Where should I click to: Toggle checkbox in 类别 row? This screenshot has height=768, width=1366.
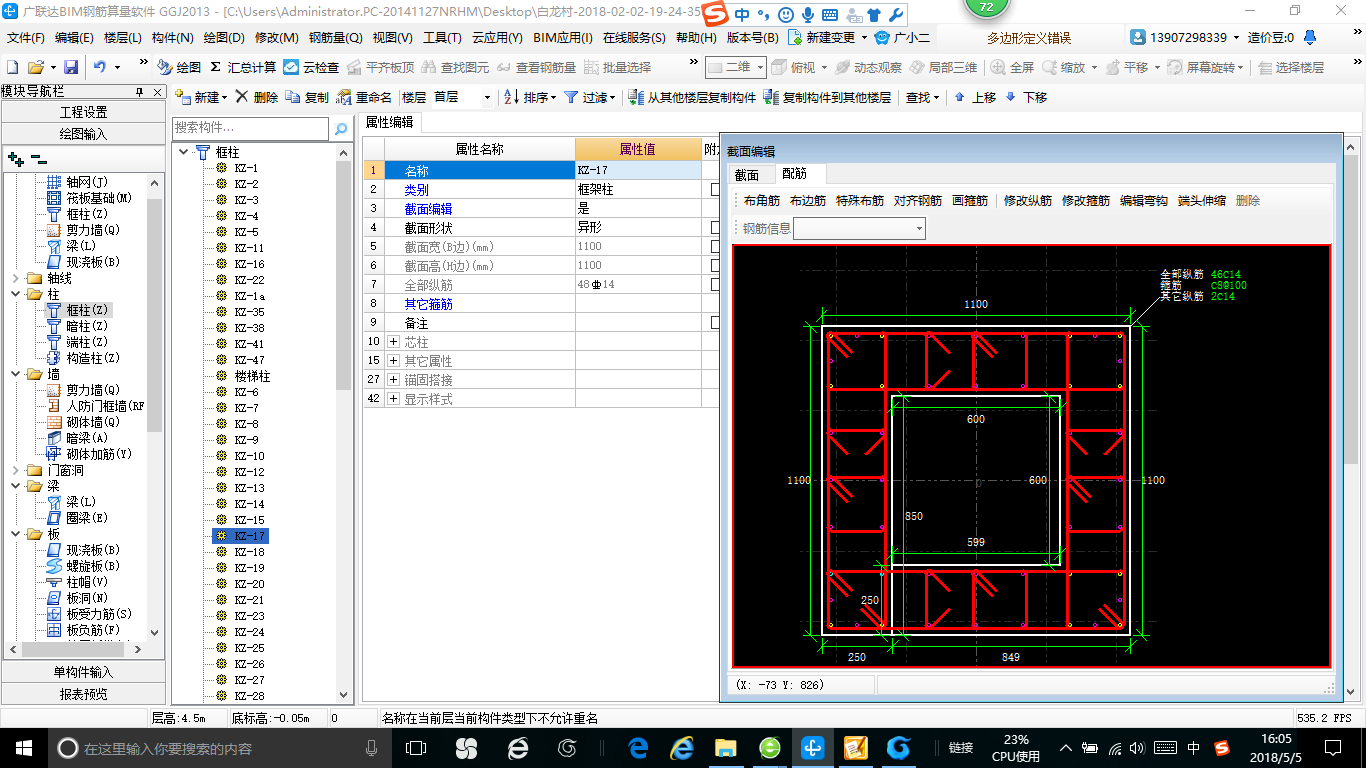(716, 189)
